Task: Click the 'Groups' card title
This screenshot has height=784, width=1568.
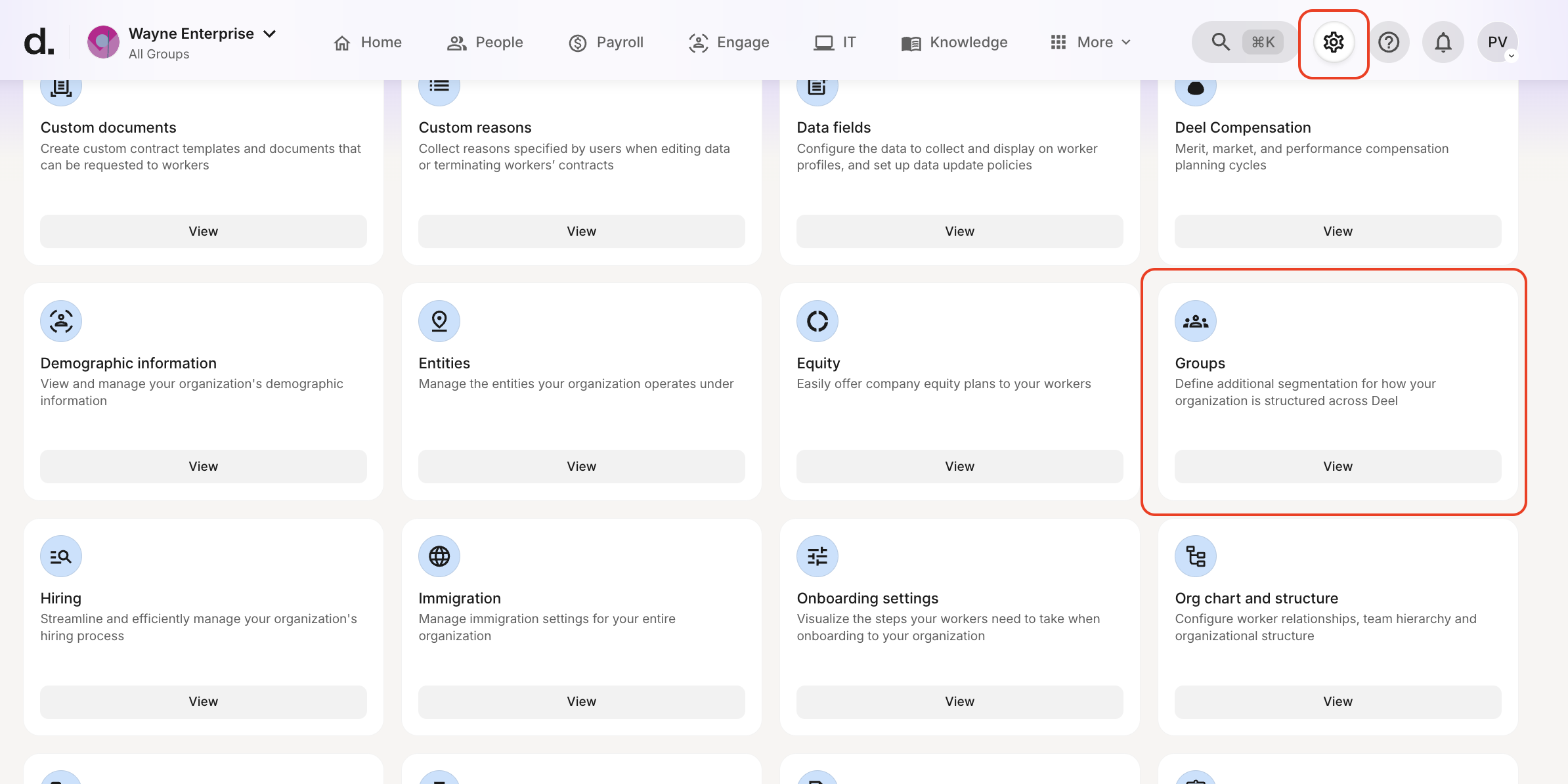Action: tap(1200, 363)
